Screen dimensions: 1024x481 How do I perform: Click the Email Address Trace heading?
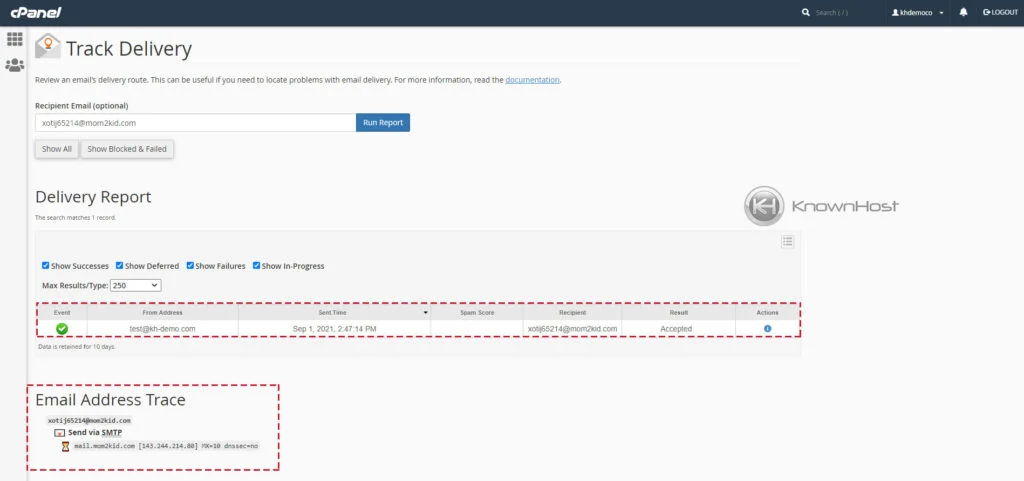tap(110, 400)
